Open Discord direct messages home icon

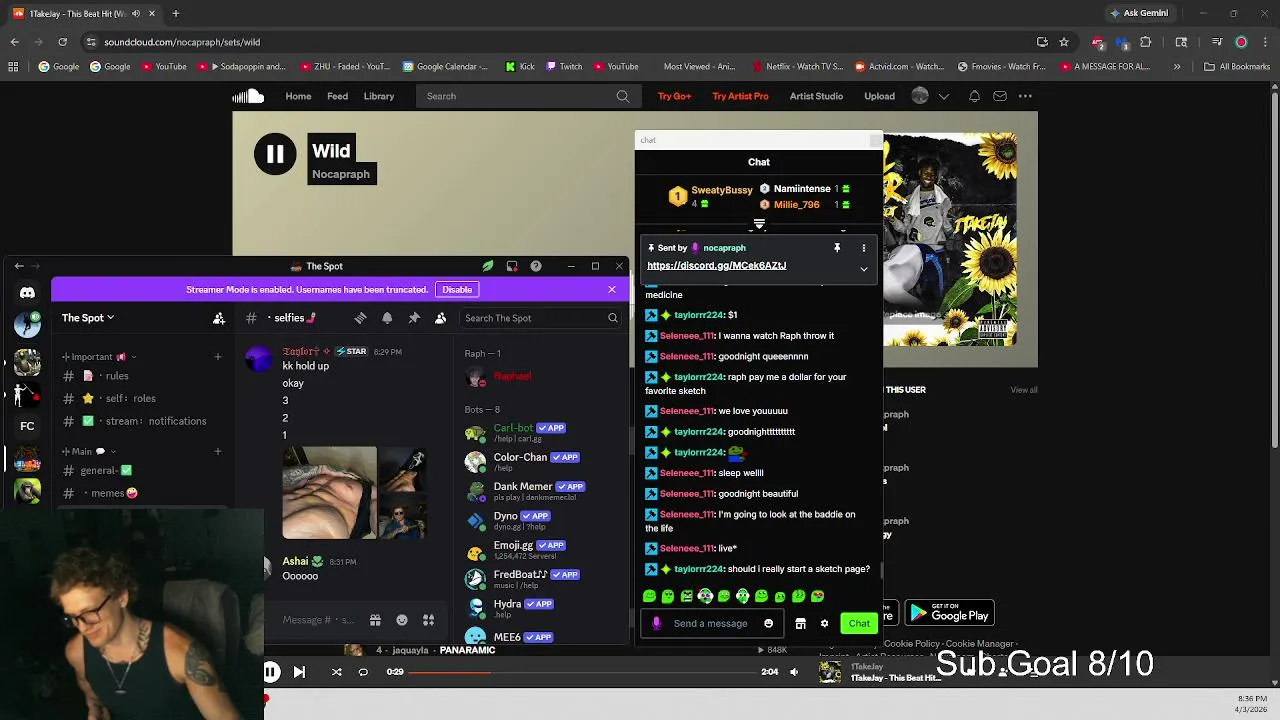click(x=27, y=293)
